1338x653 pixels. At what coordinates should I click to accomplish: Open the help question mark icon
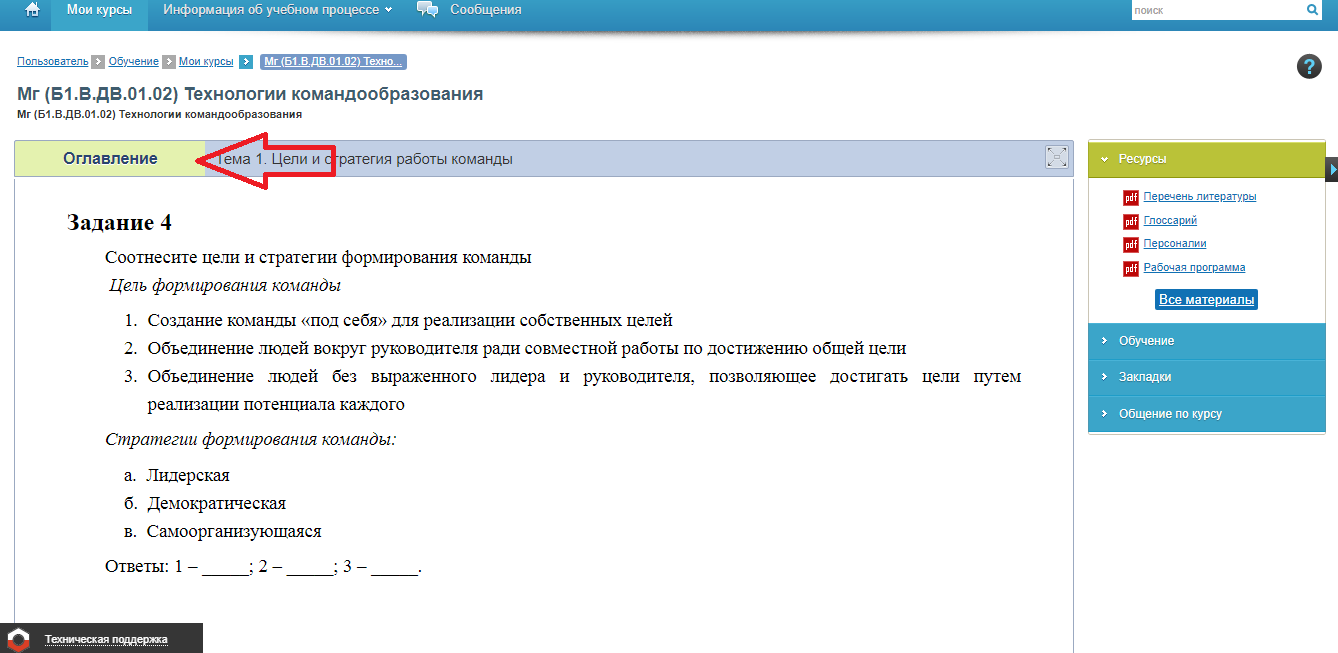pyautogui.click(x=1309, y=67)
